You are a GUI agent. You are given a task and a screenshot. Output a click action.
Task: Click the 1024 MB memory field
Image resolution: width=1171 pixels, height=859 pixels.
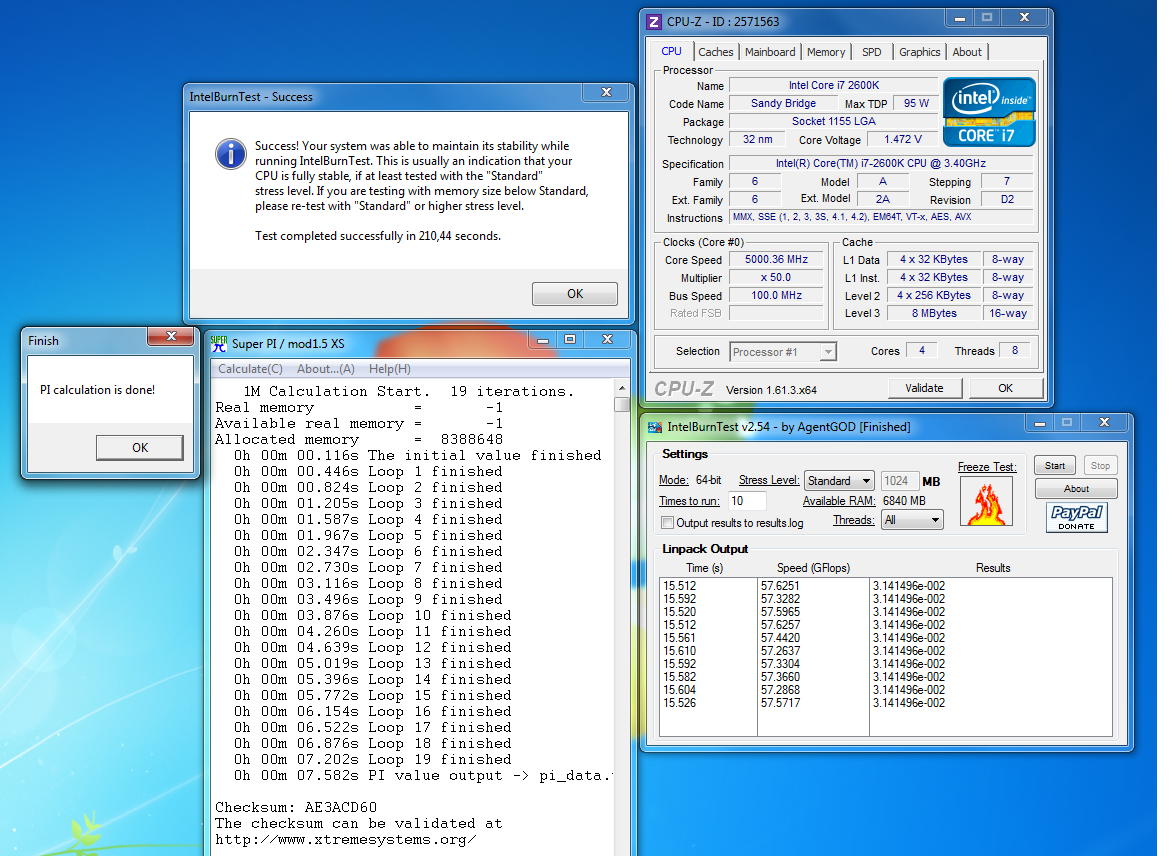(x=899, y=481)
